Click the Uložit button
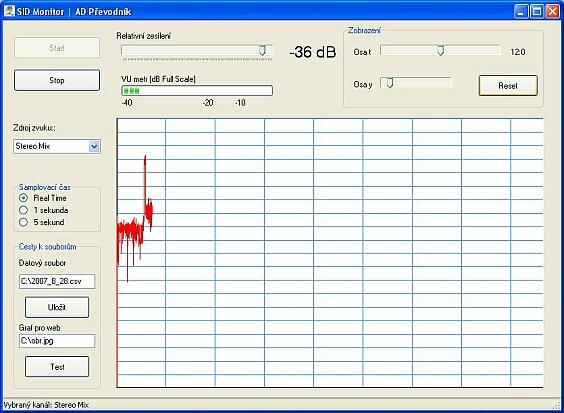 (57, 307)
